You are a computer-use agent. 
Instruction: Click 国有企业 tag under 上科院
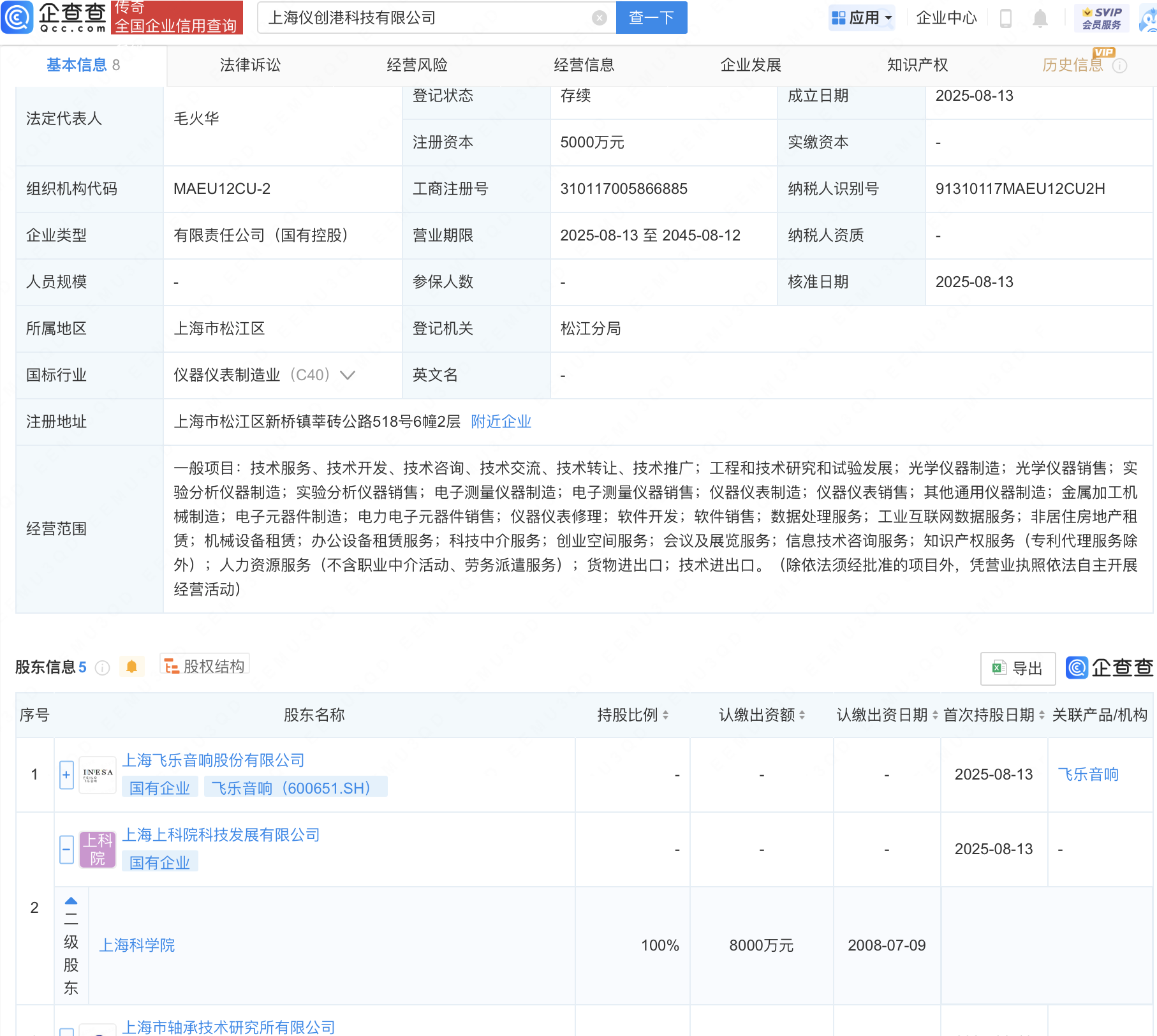pos(160,862)
